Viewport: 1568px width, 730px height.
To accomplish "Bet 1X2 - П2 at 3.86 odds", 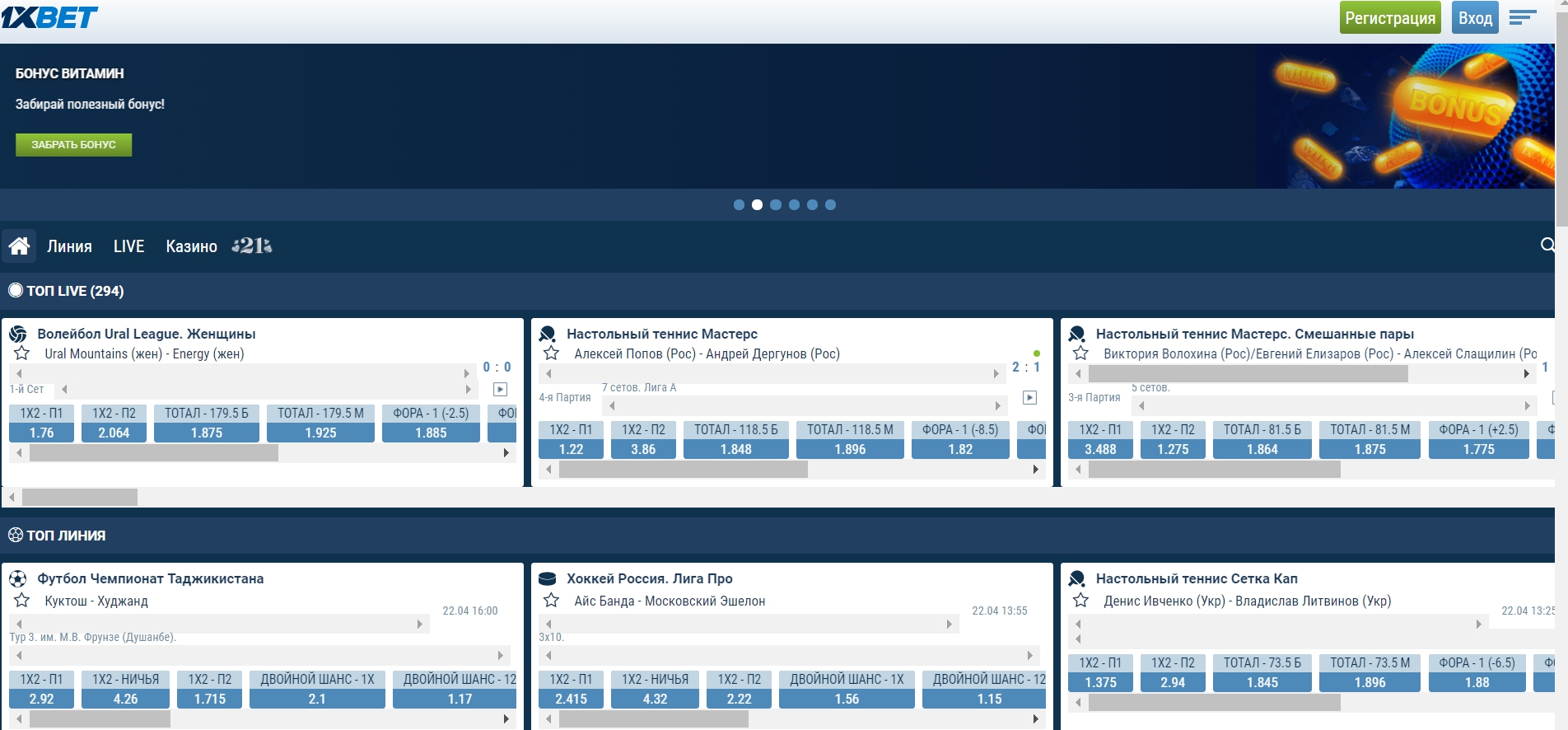I will (643, 440).
